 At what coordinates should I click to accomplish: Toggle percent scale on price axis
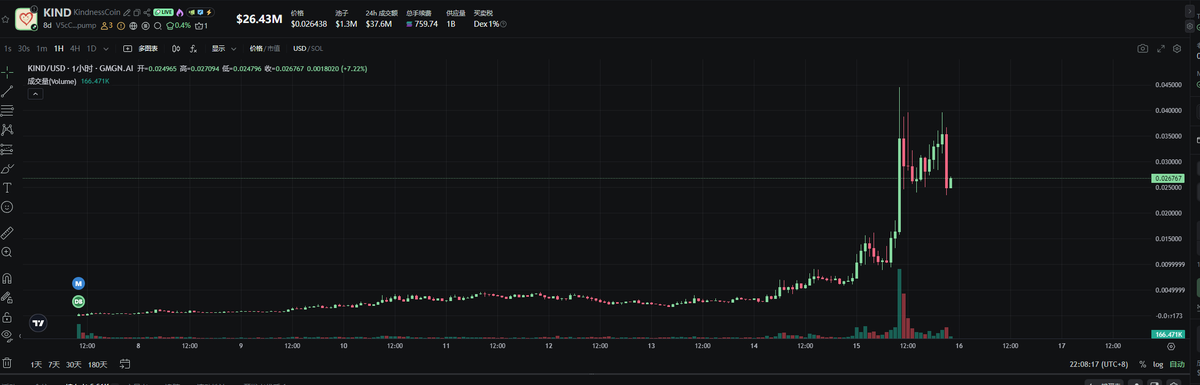tap(1142, 364)
